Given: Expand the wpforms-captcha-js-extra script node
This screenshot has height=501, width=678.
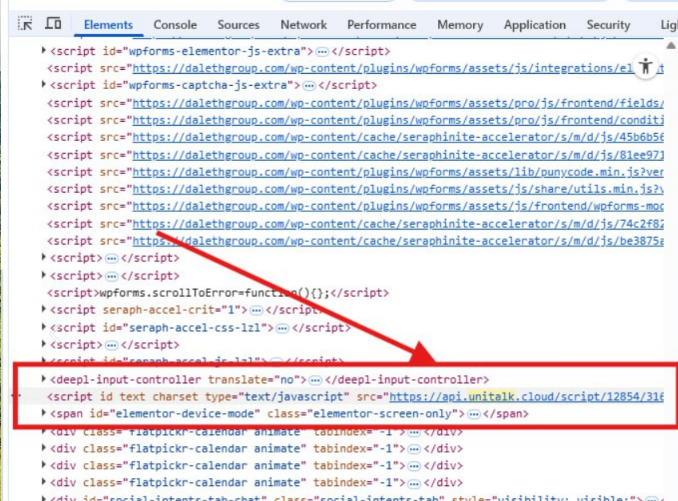Looking at the screenshot, I should [x=44, y=84].
